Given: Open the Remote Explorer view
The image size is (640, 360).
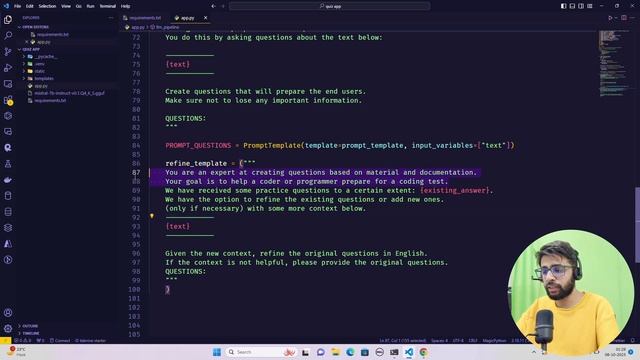Looking at the screenshot, I should click(8, 84).
